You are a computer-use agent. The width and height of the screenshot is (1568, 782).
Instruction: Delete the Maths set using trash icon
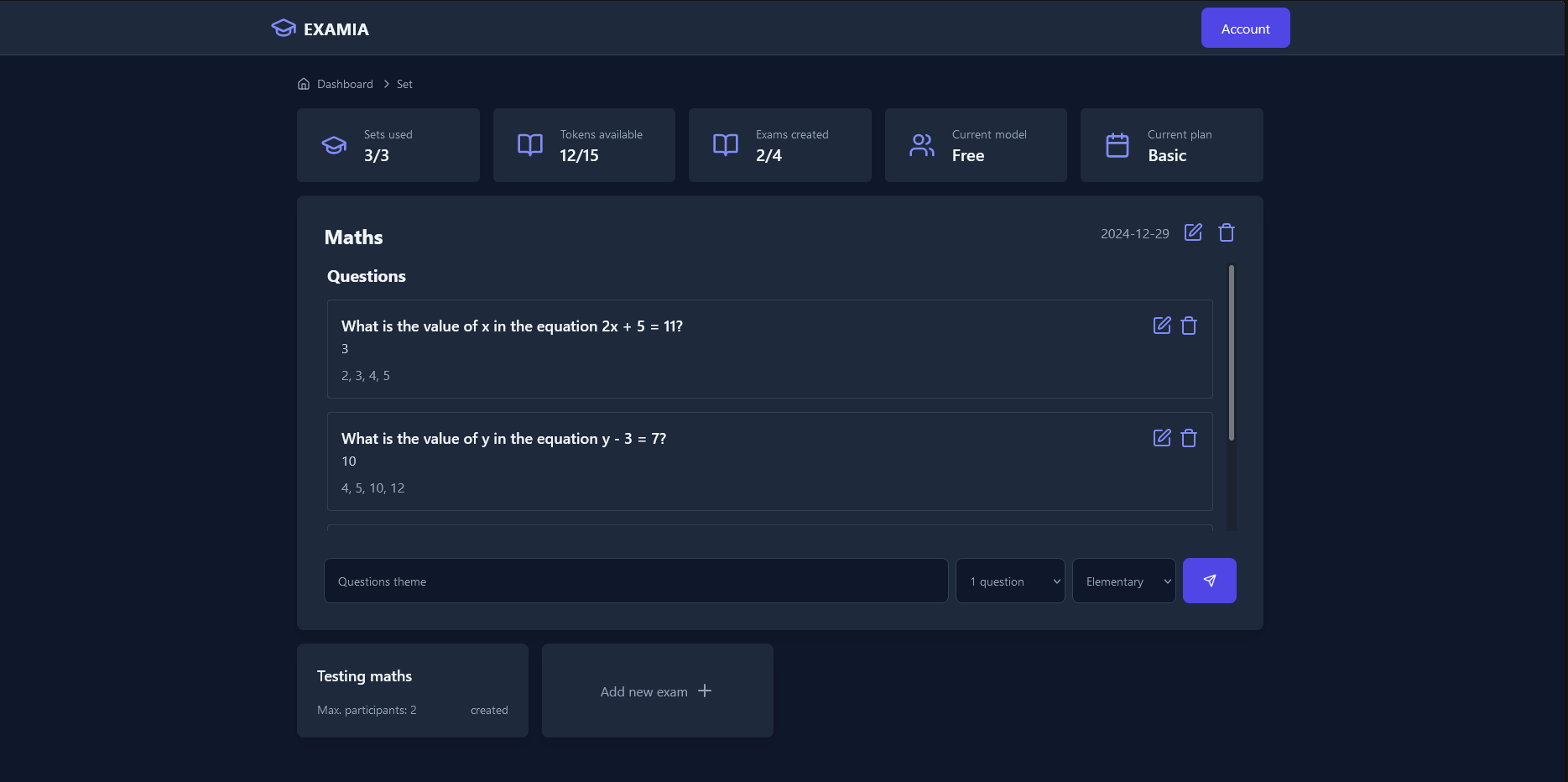click(x=1226, y=232)
